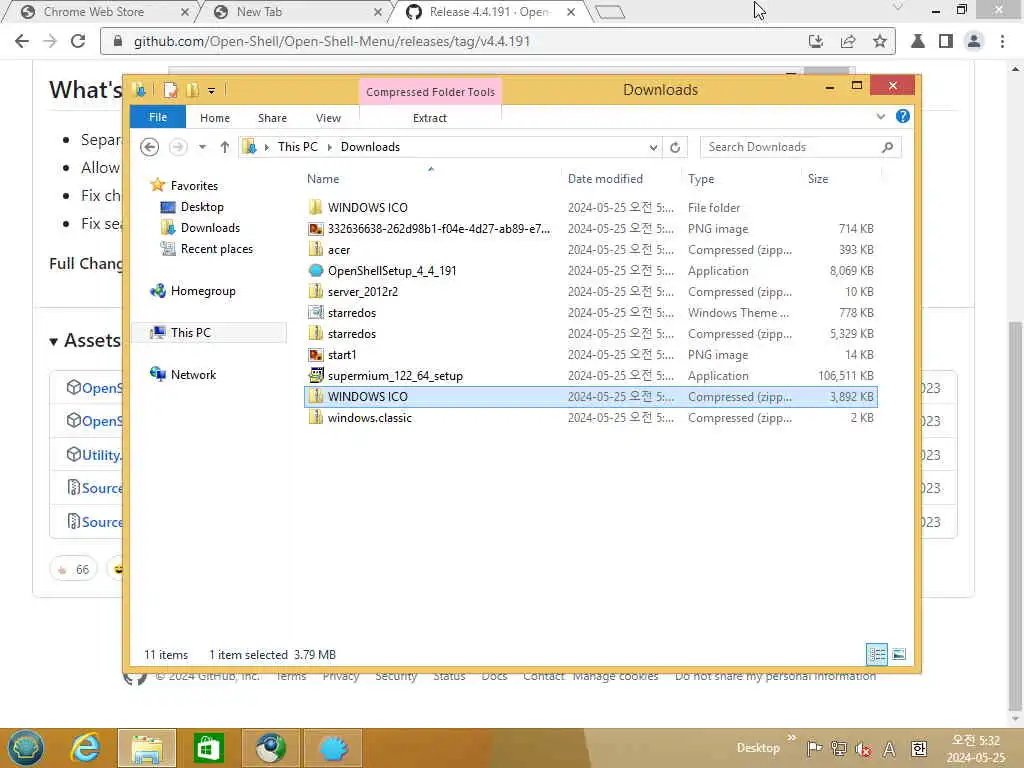This screenshot has height=768, width=1024.
Task: Select server_2012r2 zip file
Action: (590, 291)
